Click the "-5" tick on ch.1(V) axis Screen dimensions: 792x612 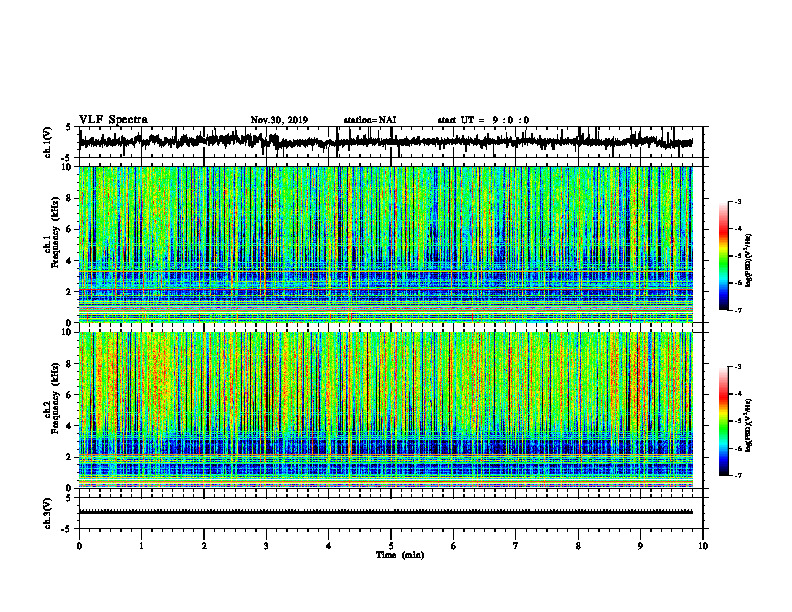(x=67, y=158)
